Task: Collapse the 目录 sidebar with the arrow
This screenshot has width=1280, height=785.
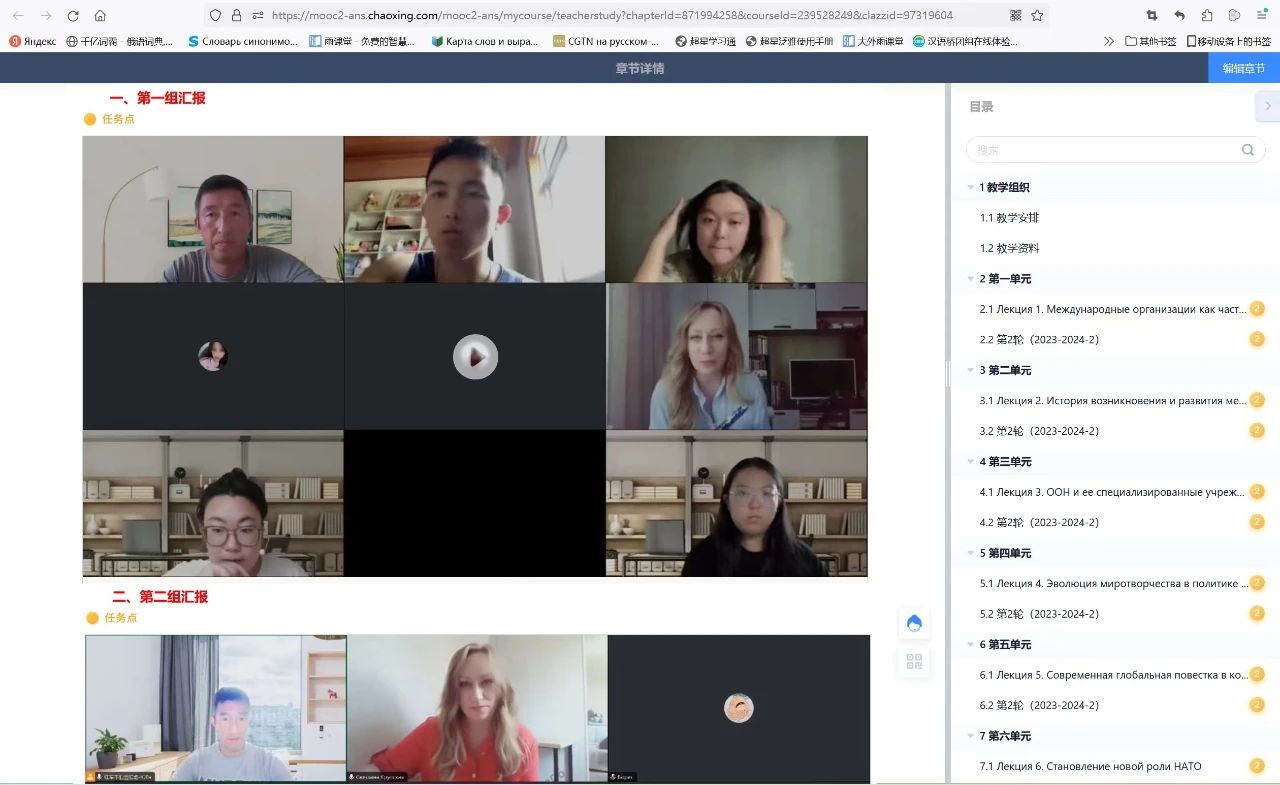Action: [1267, 106]
